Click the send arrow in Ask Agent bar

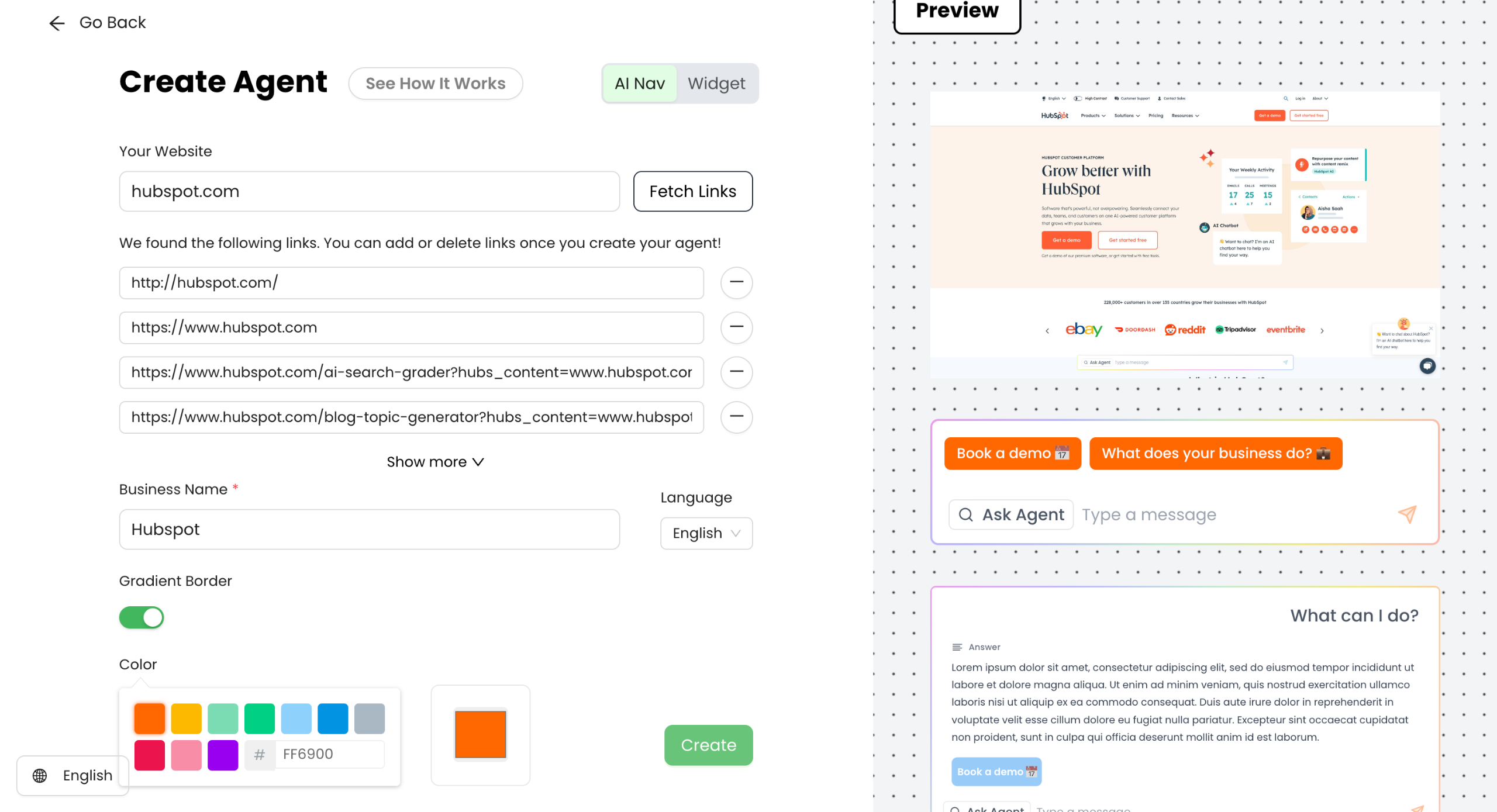tap(1407, 514)
